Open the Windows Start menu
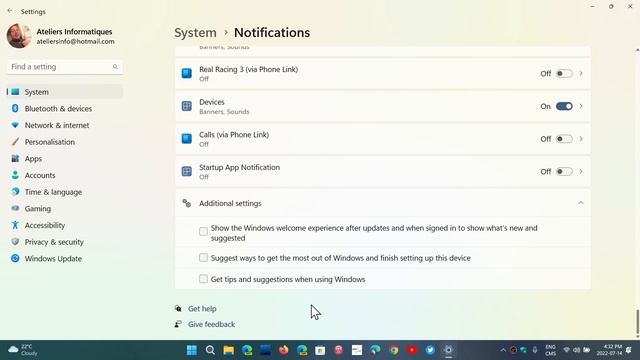Image resolution: width=640 pixels, height=360 pixels. tap(191, 350)
